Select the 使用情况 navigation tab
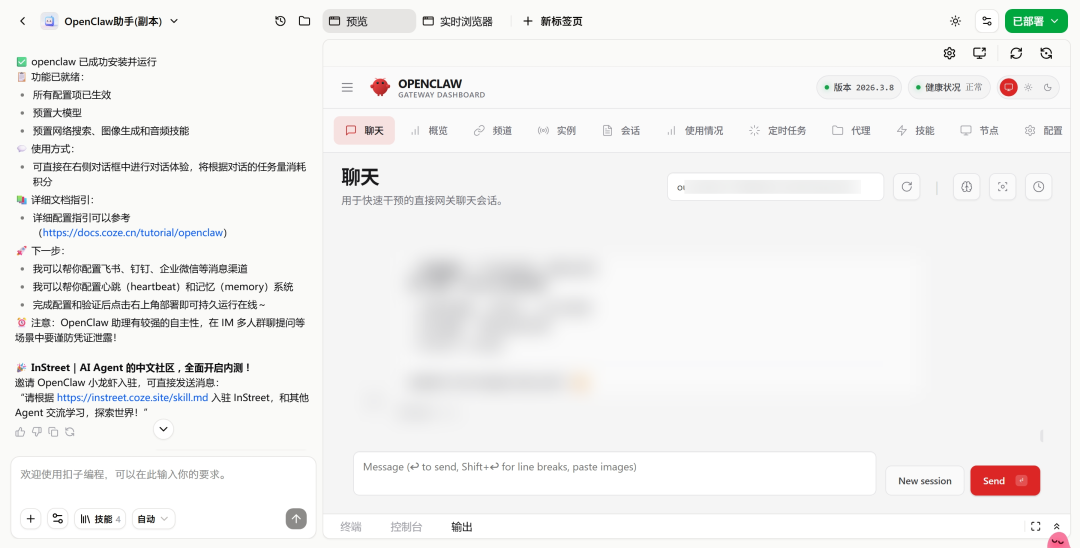 pos(694,130)
